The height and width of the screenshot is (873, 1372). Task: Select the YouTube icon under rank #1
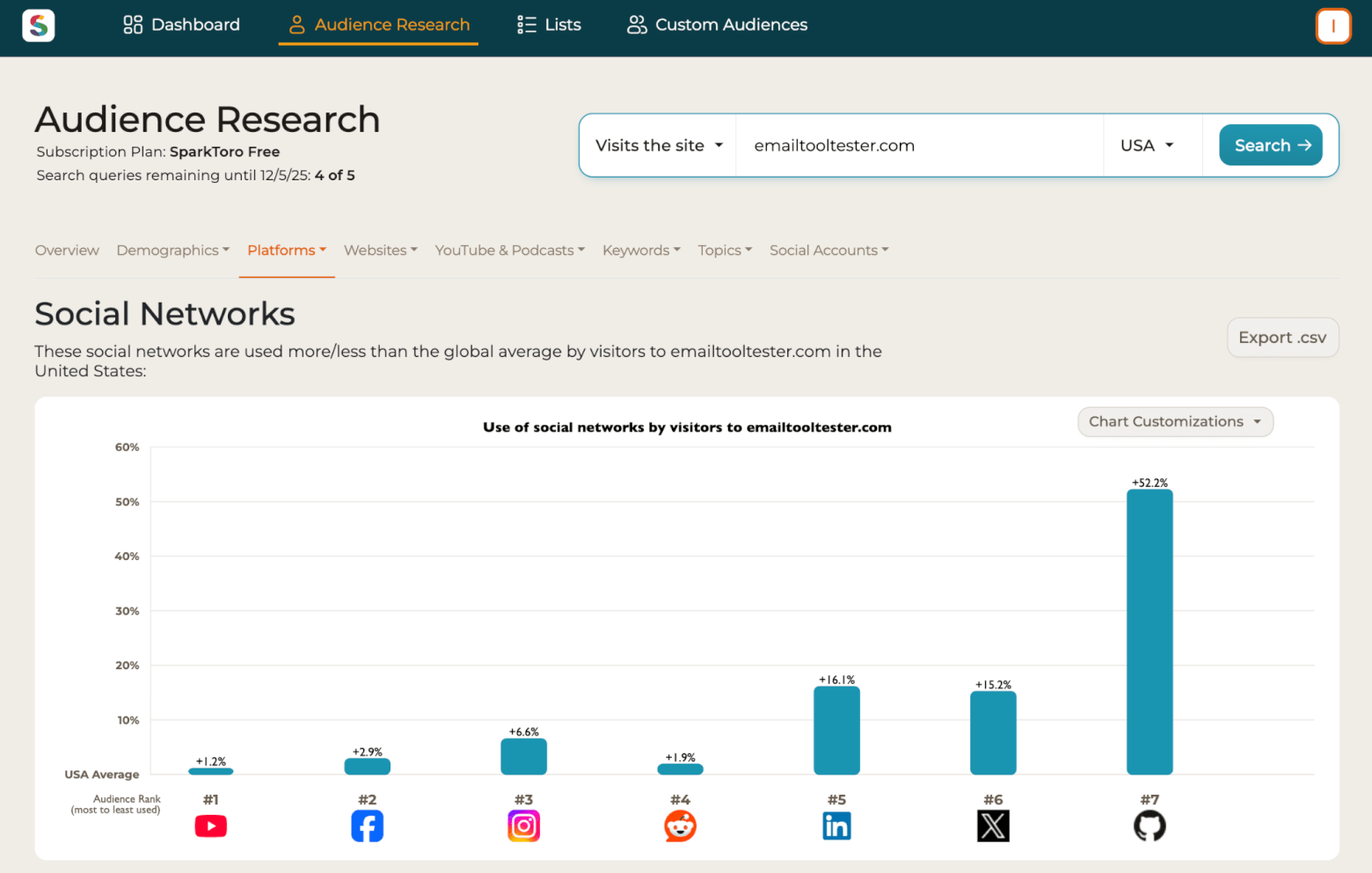210,826
